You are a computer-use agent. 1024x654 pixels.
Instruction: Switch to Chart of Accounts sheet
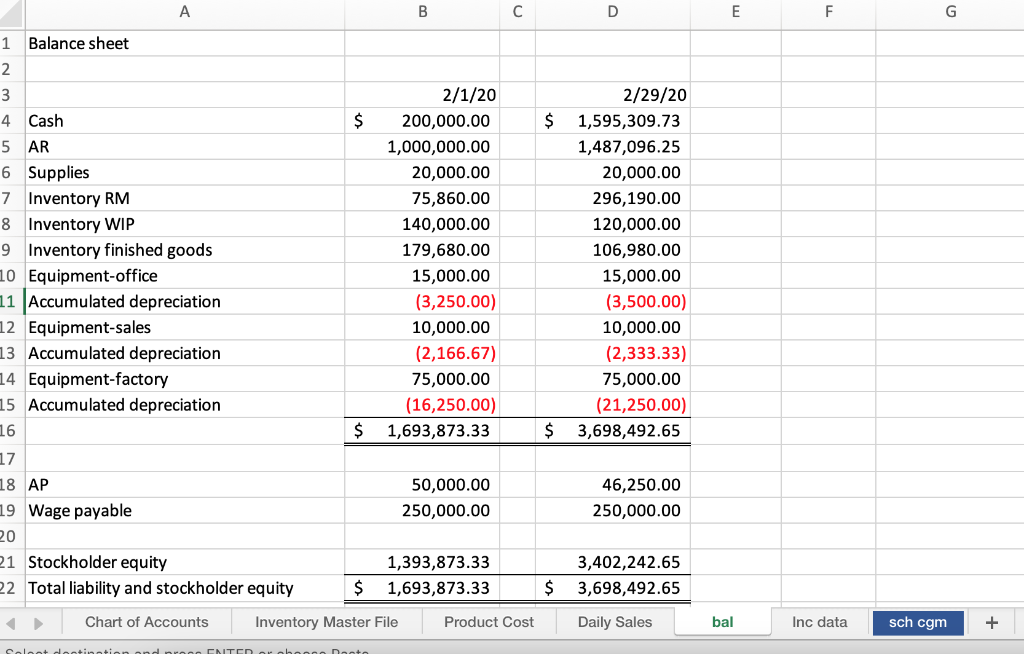tap(147, 622)
